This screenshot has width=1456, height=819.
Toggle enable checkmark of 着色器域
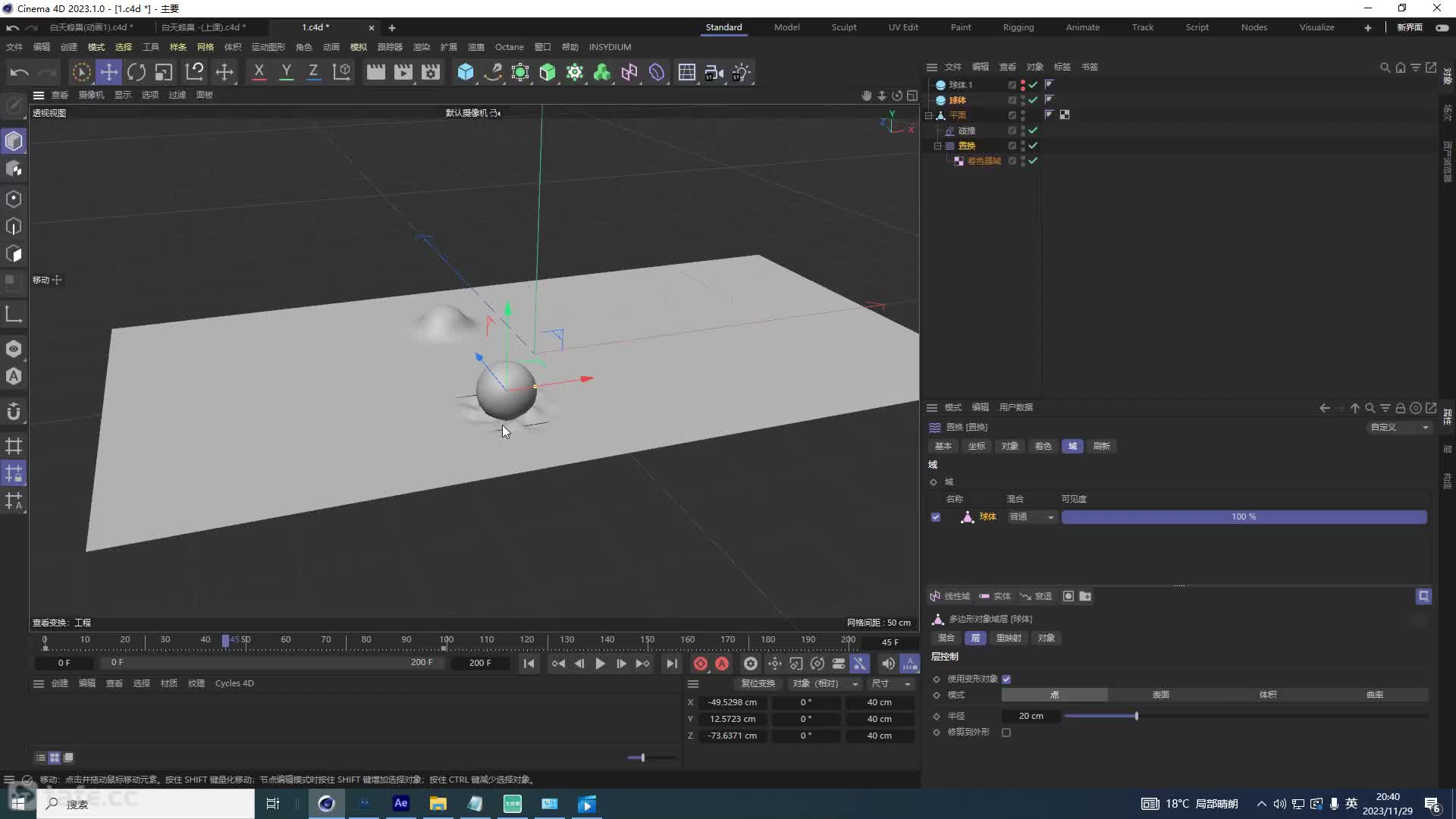point(1033,161)
